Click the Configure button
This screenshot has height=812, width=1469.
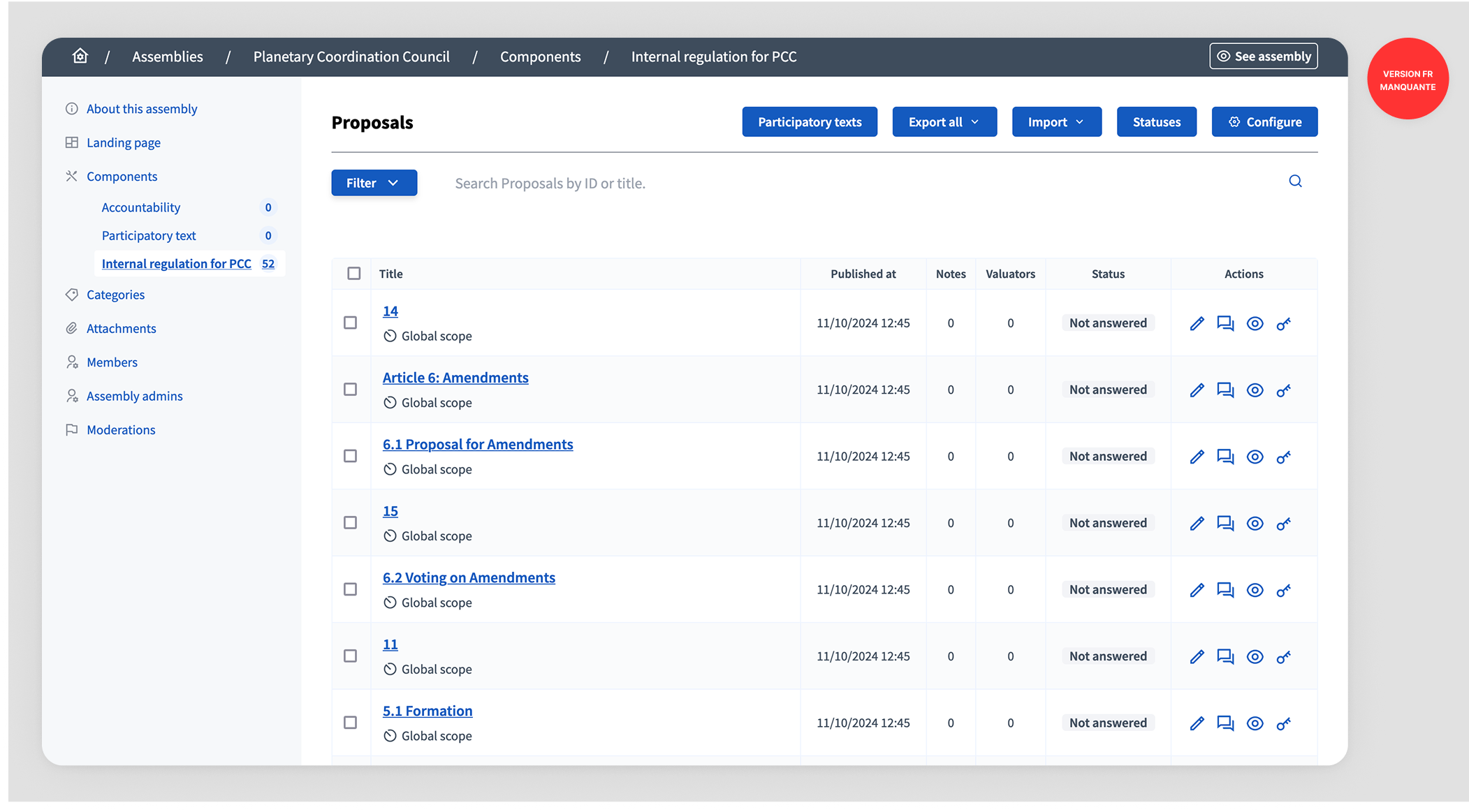pos(1264,122)
